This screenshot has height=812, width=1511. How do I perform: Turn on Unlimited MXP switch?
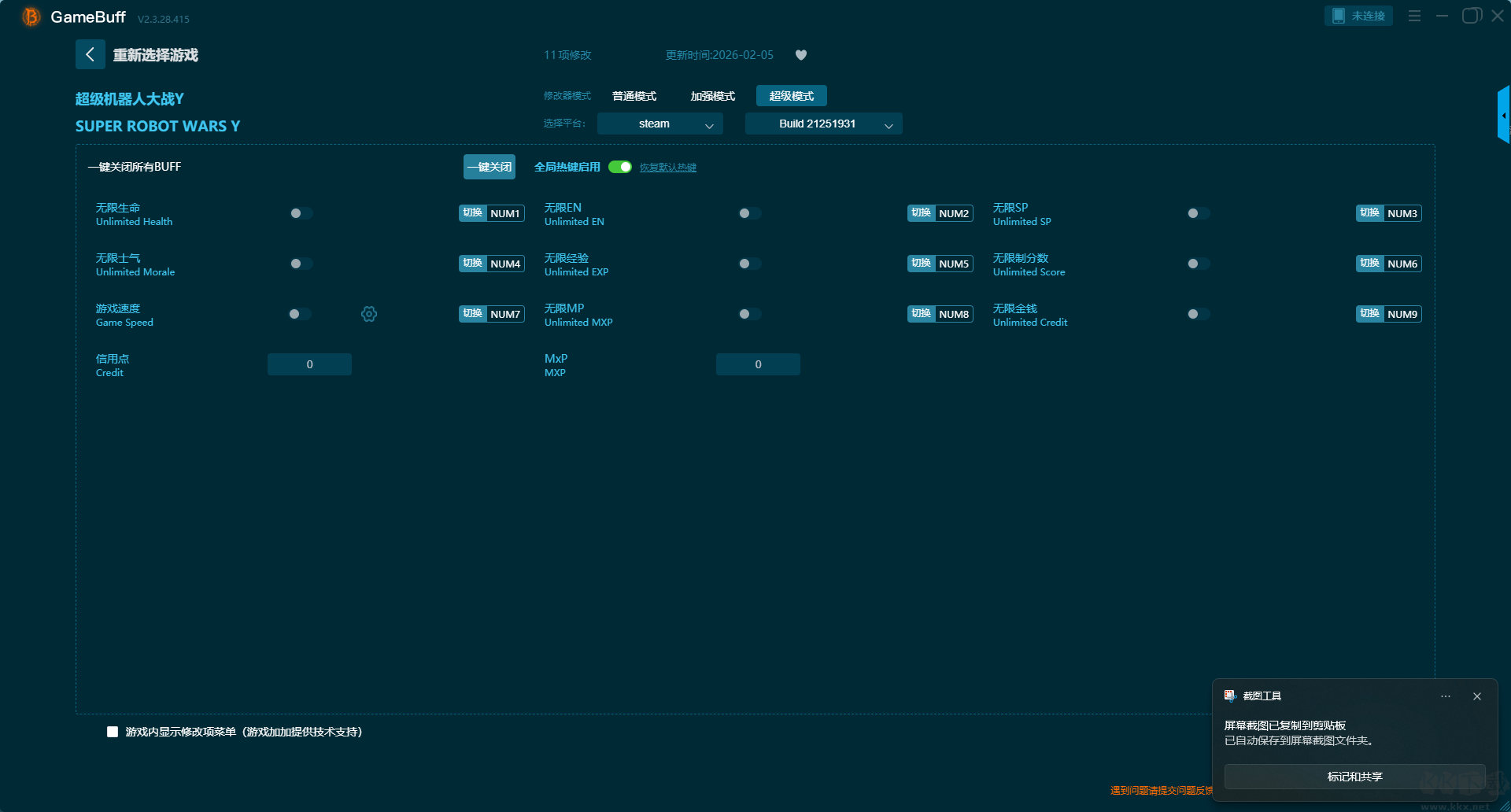[749, 314]
